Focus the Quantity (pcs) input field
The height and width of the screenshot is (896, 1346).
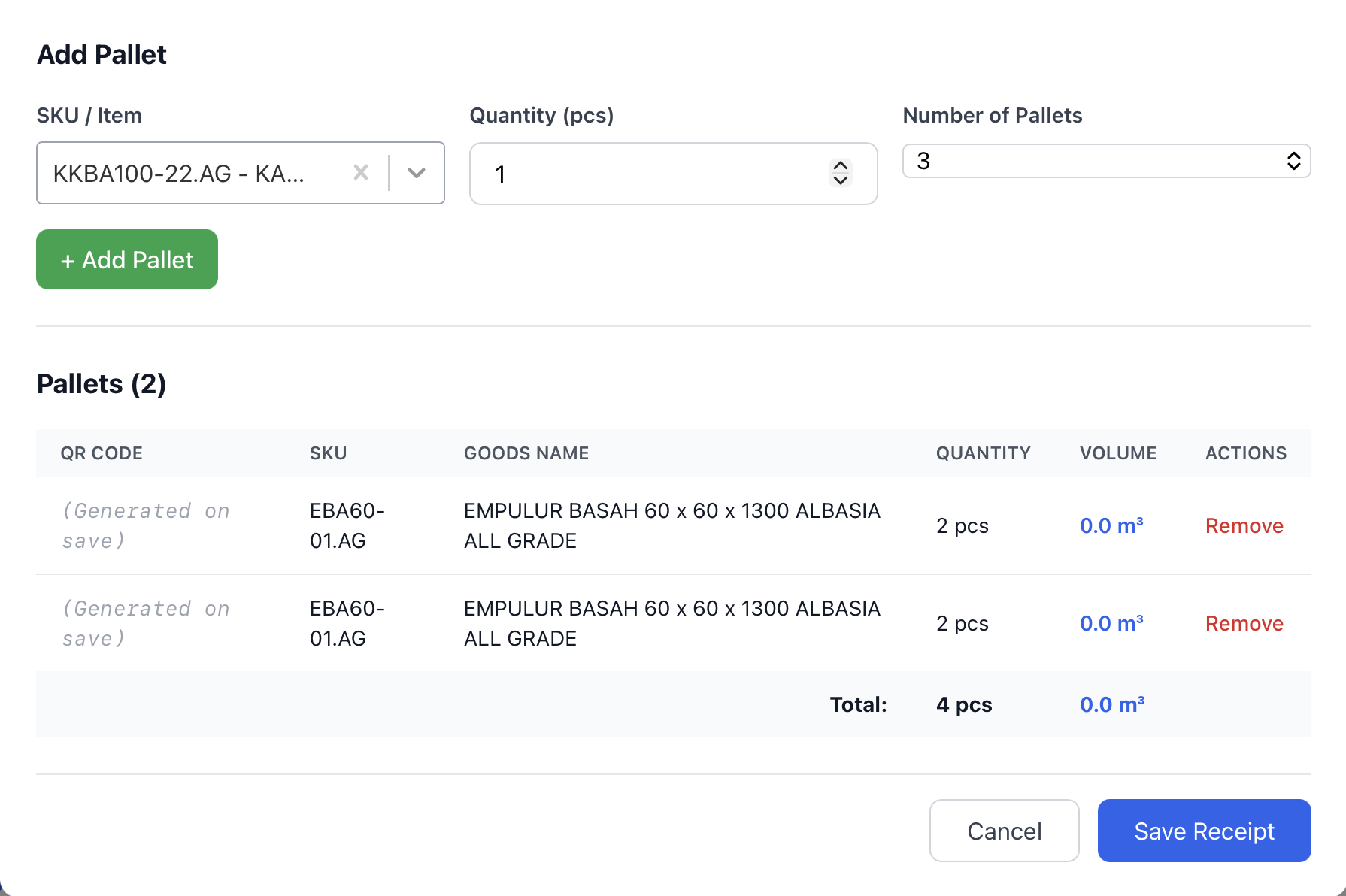[x=647, y=174]
